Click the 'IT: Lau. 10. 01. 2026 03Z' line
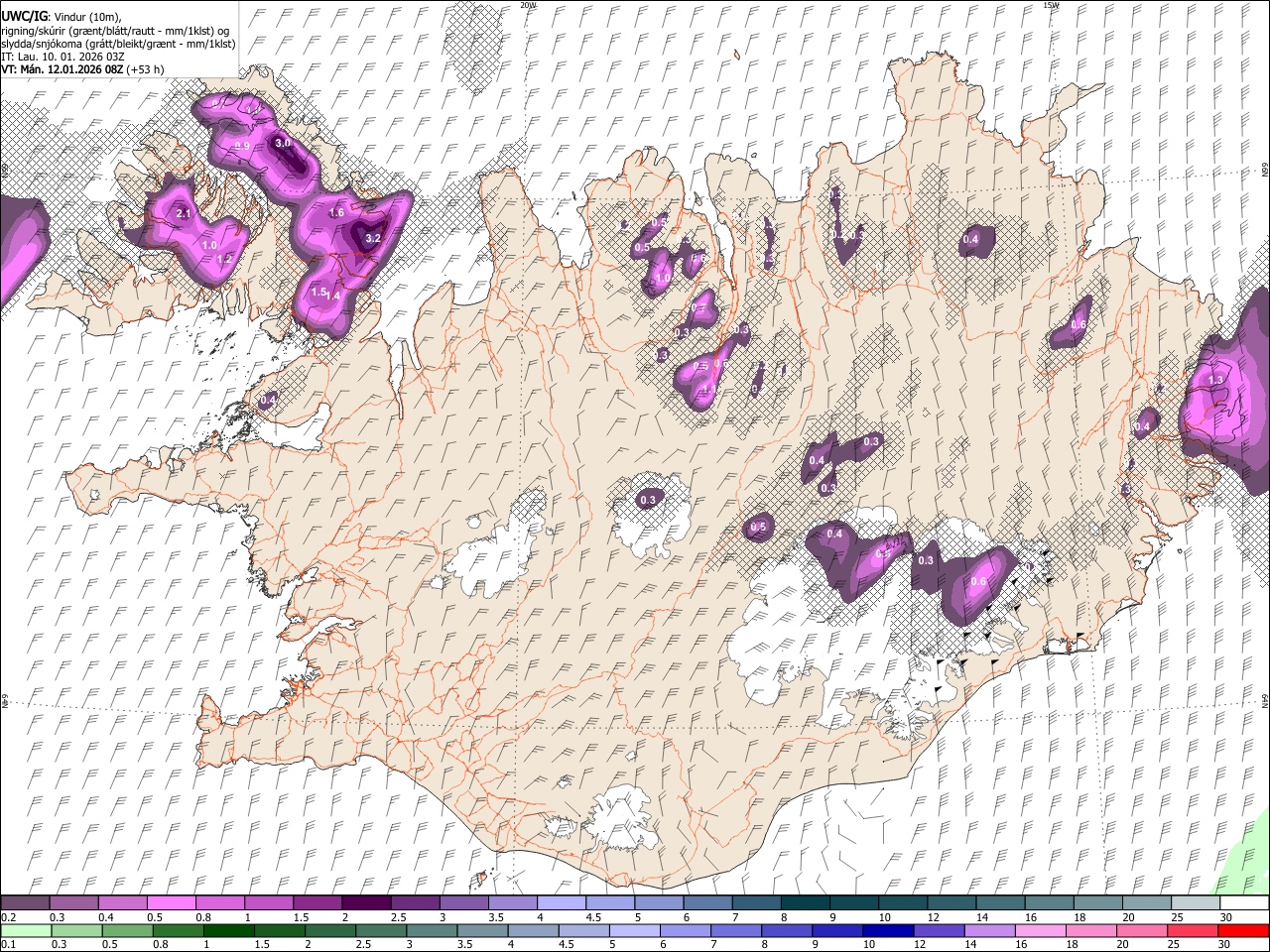Screen dimensions: 1270x952 point(63,57)
